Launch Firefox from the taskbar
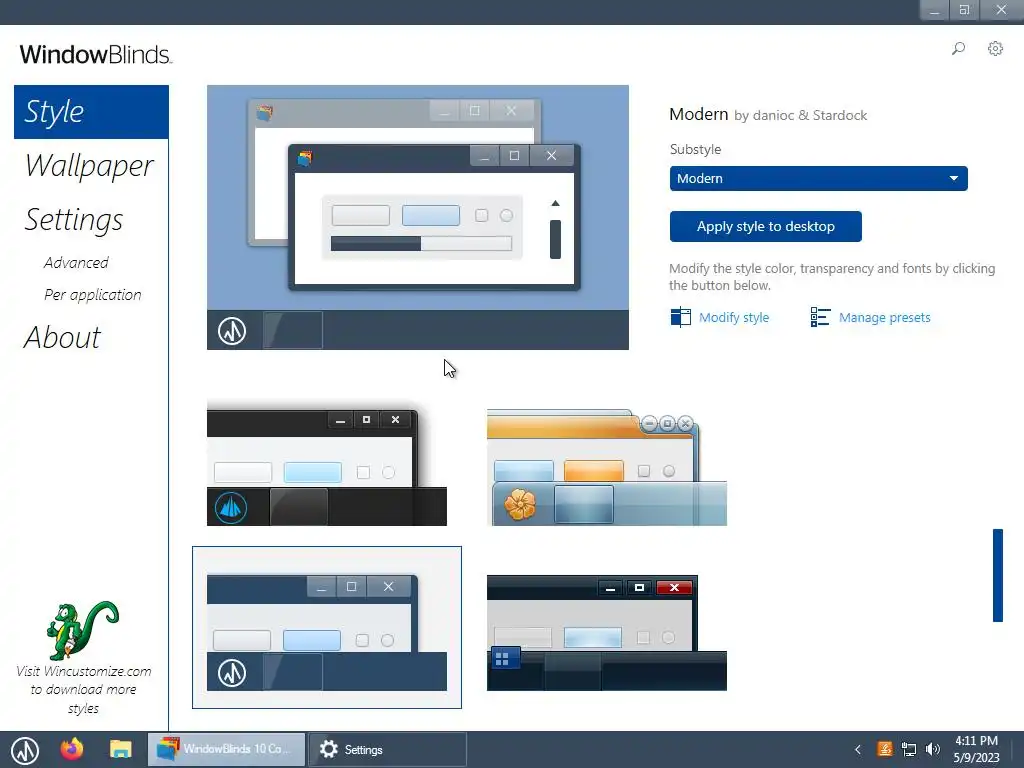The image size is (1024, 768). coord(72,749)
